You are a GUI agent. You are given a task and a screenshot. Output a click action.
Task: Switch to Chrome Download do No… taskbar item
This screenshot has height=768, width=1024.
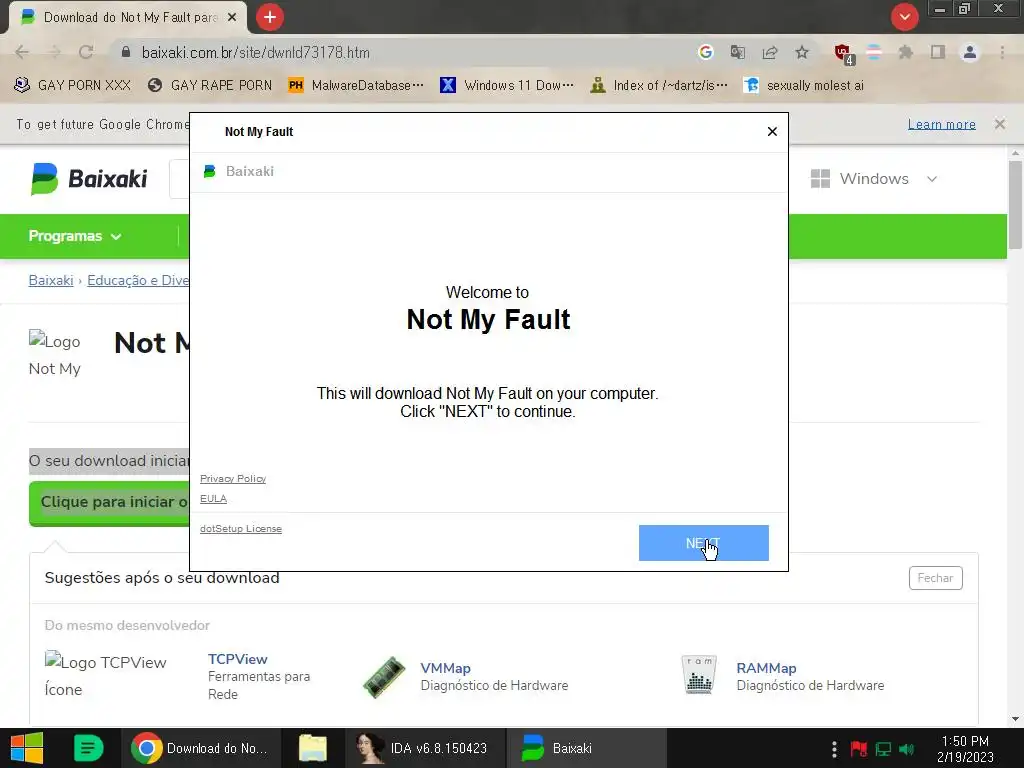(200, 748)
